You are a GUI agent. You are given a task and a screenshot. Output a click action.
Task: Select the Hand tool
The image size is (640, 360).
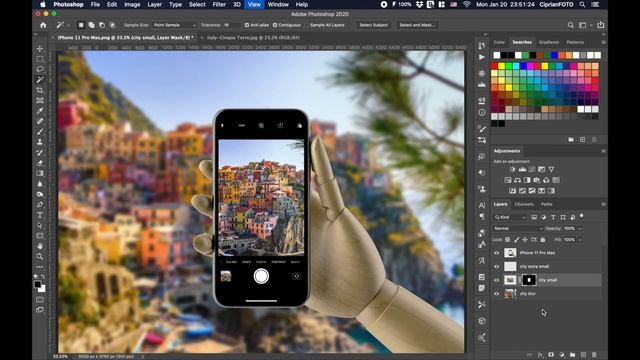tap(40, 246)
